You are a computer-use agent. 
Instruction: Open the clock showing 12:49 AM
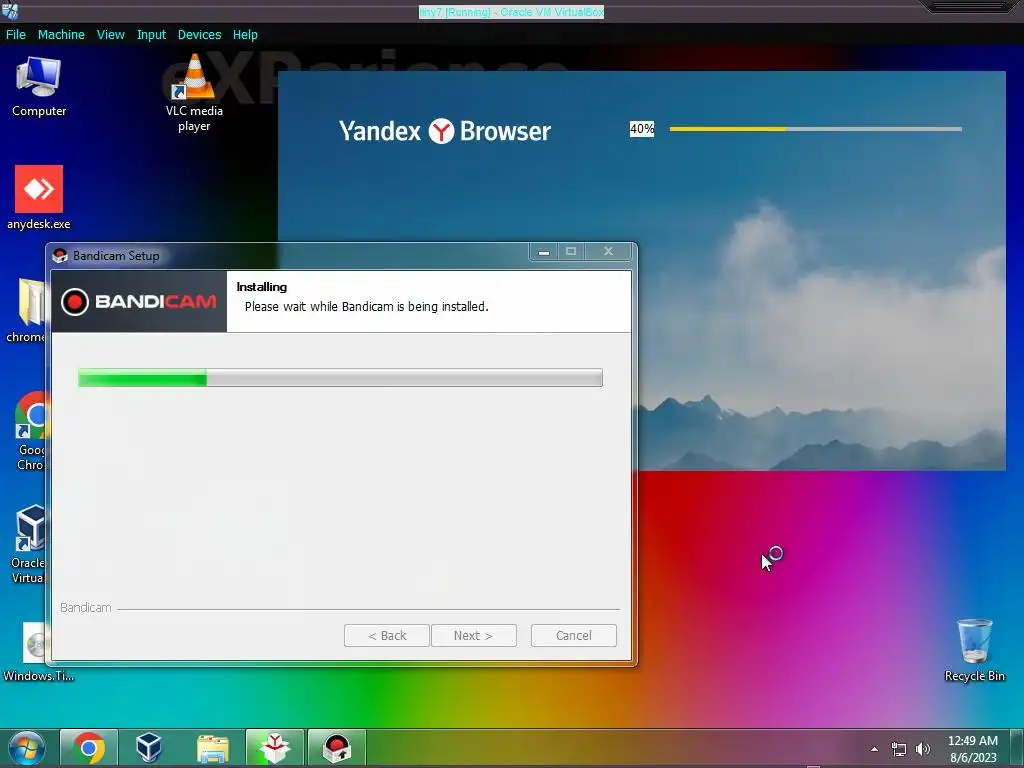(972, 741)
